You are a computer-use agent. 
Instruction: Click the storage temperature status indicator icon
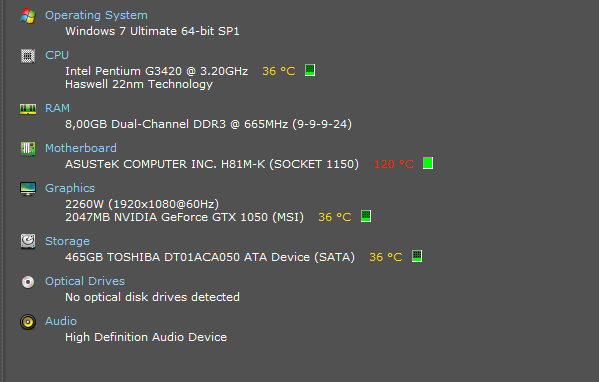tap(417, 256)
